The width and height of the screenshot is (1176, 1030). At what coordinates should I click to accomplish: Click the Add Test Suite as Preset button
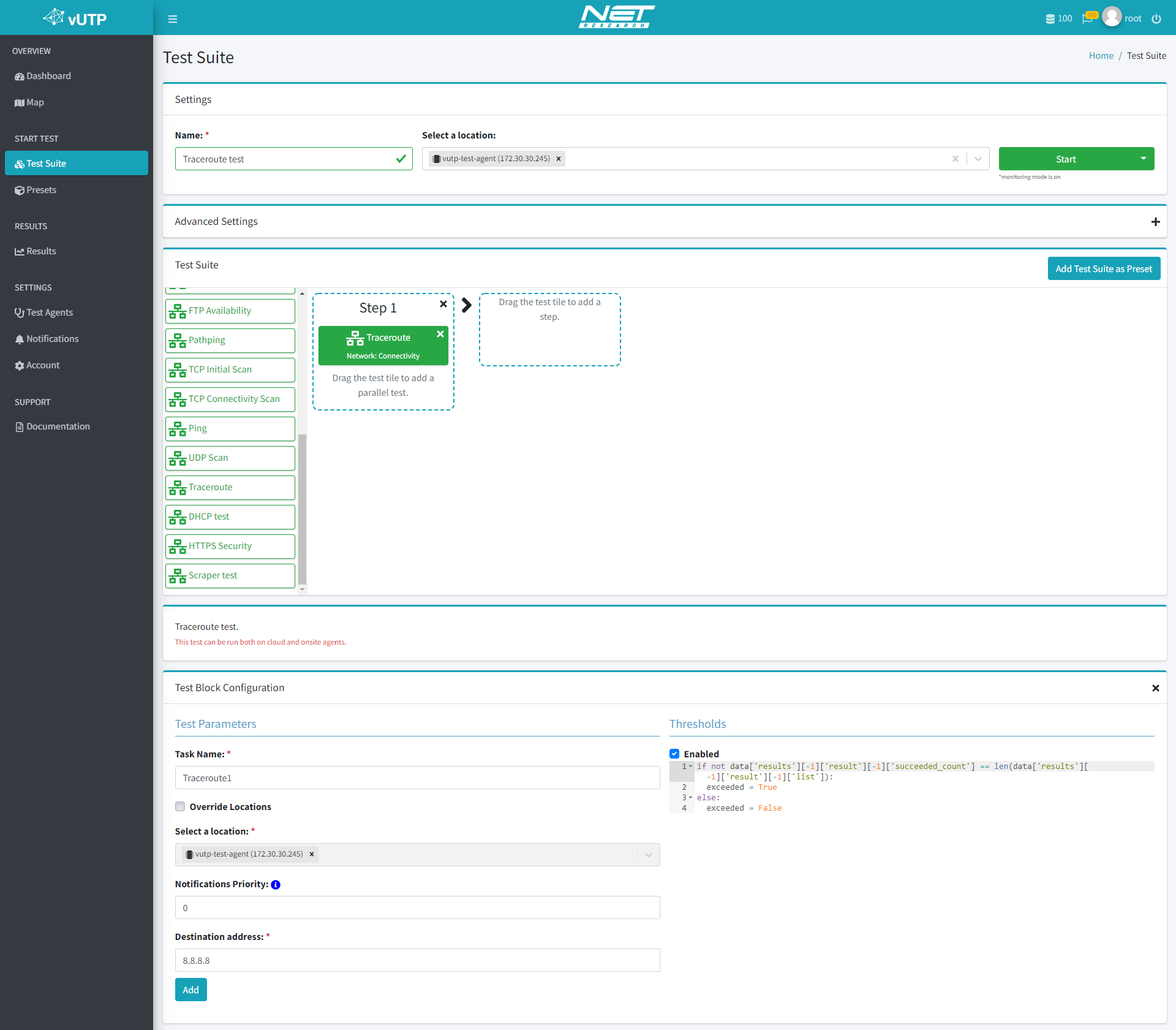pyautogui.click(x=1103, y=267)
